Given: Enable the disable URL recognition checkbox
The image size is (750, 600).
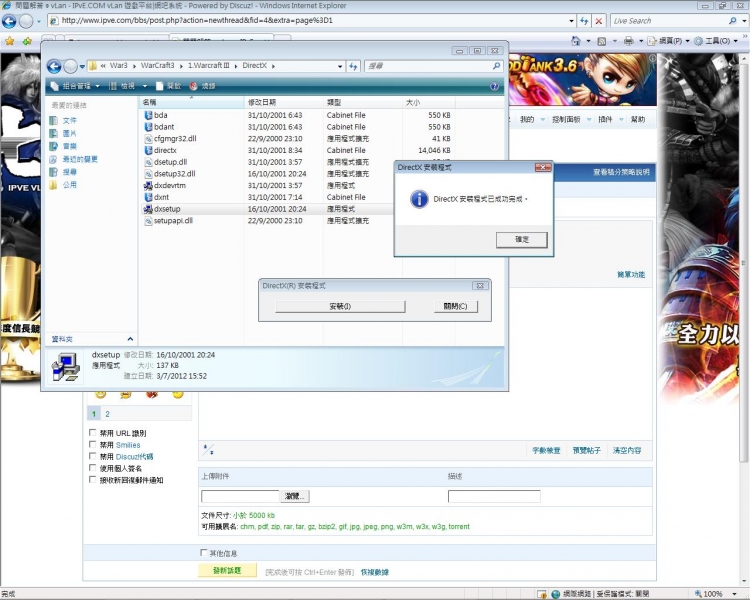Looking at the screenshot, I should [x=93, y=433].
